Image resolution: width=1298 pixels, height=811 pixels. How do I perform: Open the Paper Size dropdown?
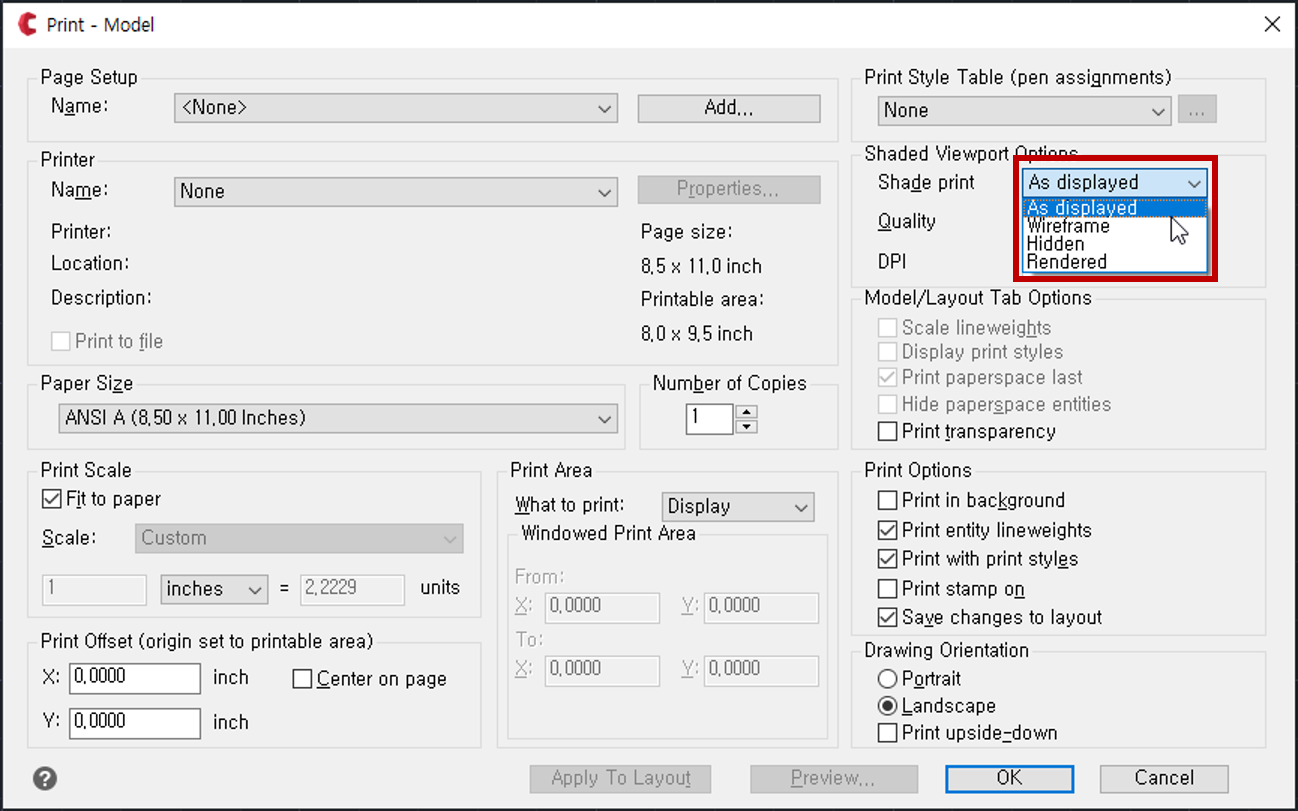[338, 418]
